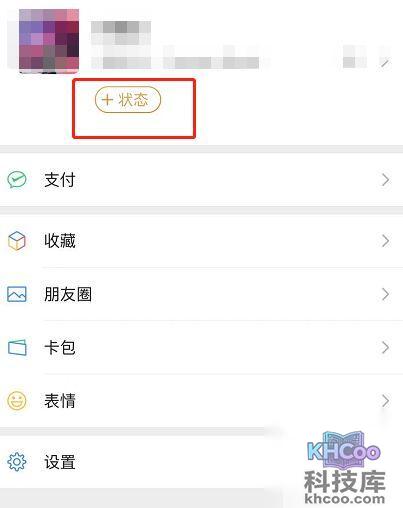The width and height of the screenshot is (403, 508).
Task: Tap the profile chevron at top right
Action: [x=385, y=62]
